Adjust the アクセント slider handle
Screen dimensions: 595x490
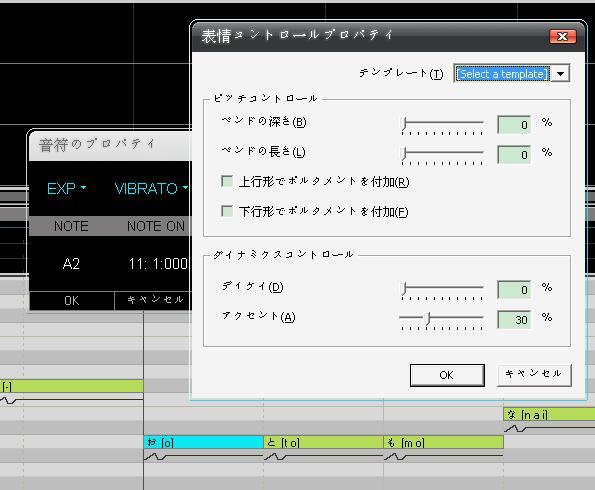427,318
